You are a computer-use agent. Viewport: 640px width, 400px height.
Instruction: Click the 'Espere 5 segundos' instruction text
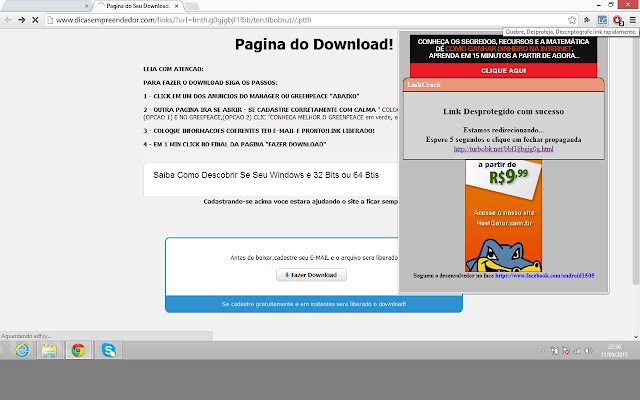pyautogui.click(x=503, y=140)
